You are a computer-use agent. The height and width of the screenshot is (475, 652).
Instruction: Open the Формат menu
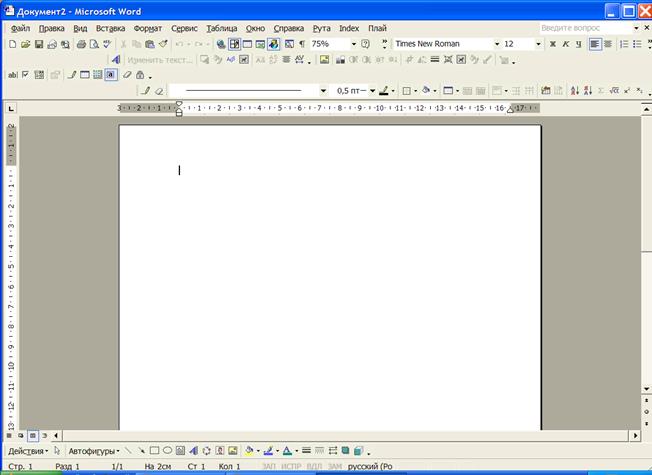[147, 29]
